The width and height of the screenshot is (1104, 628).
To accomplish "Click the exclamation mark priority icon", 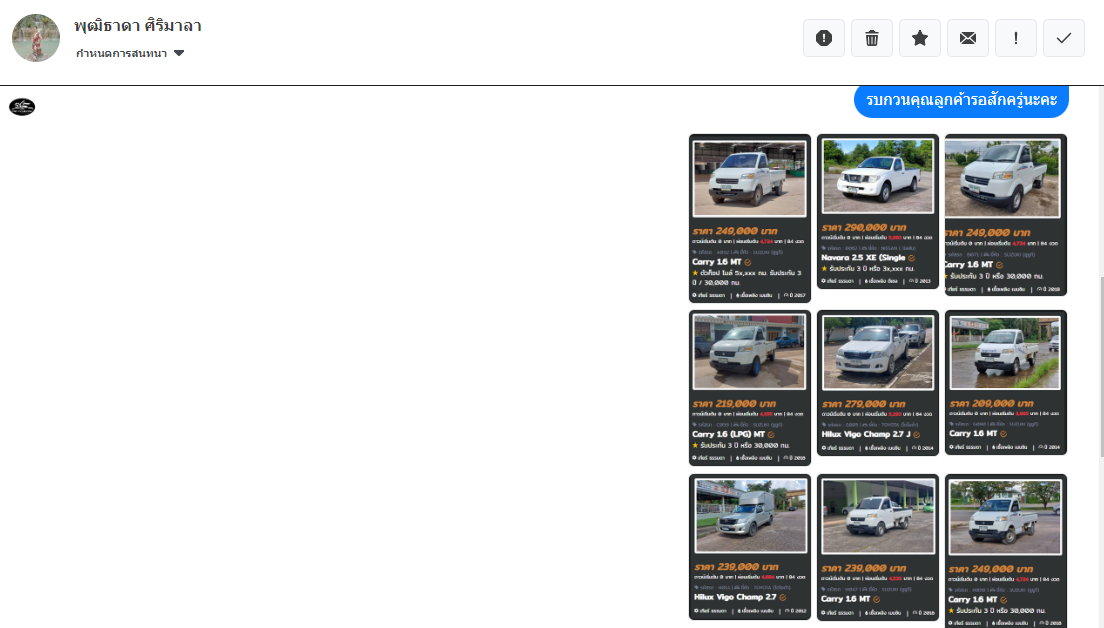I will coord(1015,38).
